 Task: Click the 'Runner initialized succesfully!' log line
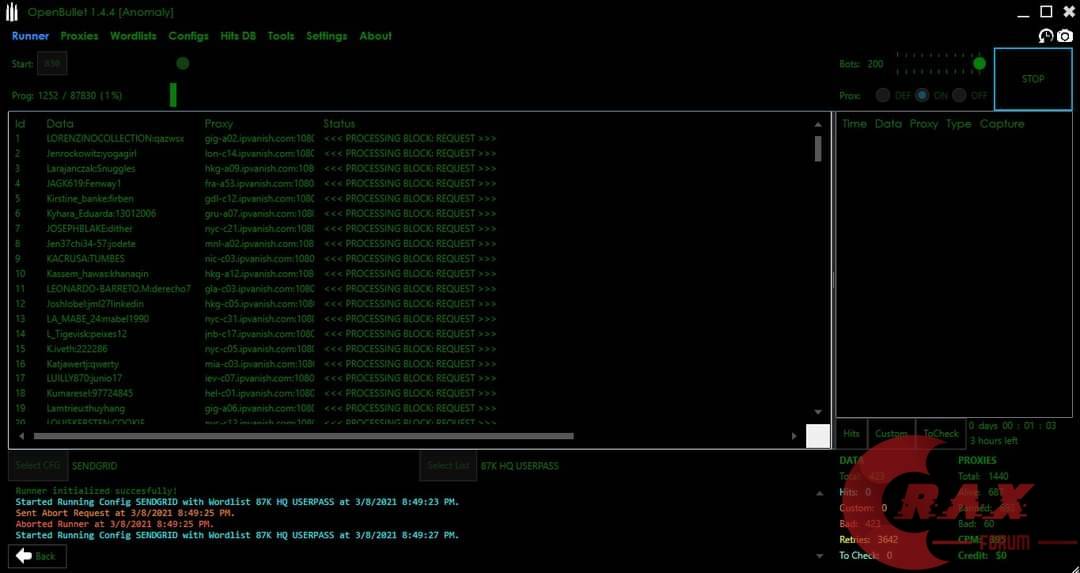96,491
